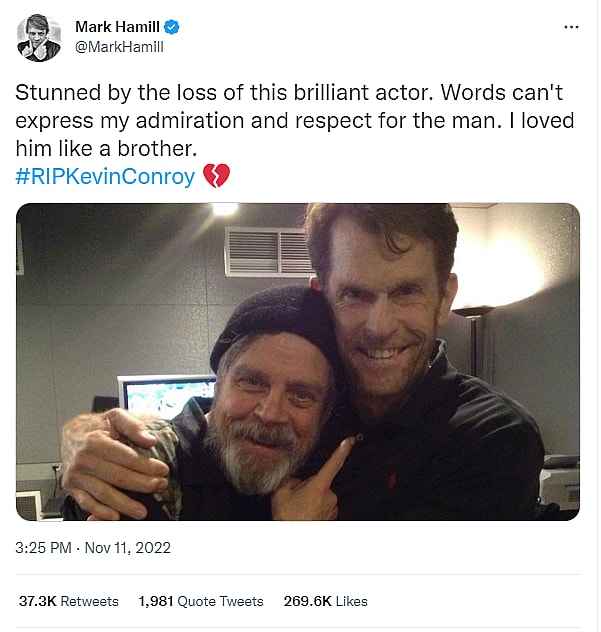This screenshot has width=601, height=632.
Task: Follow the #RIPKevinConroy hashtag
Action: [106, 177]
